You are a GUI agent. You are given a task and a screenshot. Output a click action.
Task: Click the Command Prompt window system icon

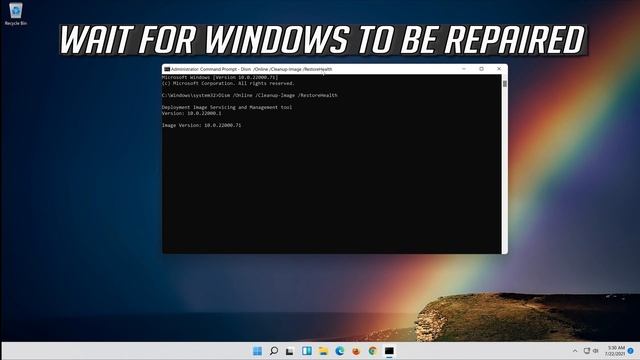point(167,69)
